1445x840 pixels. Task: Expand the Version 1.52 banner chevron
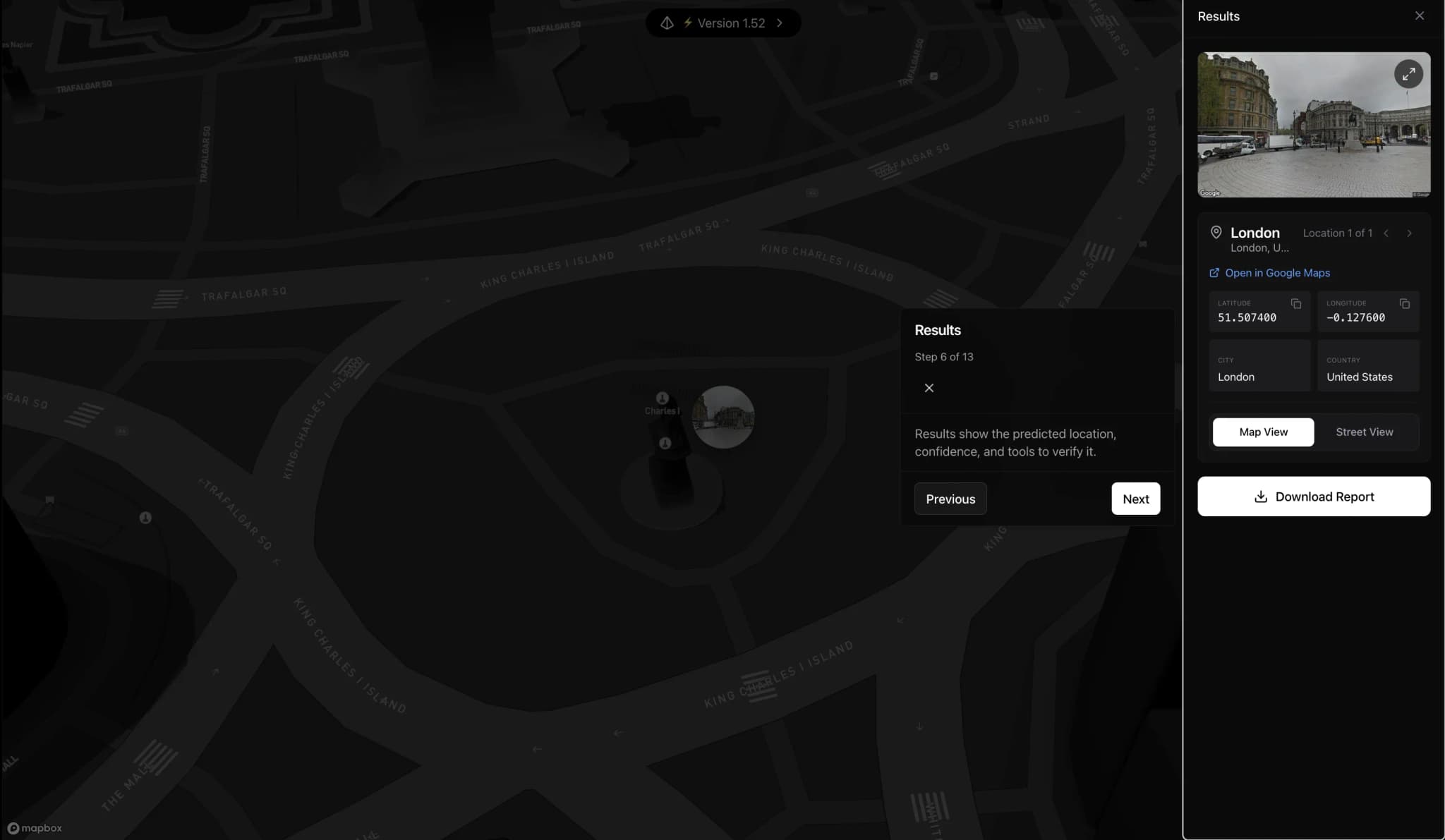[x=780, y=23]
